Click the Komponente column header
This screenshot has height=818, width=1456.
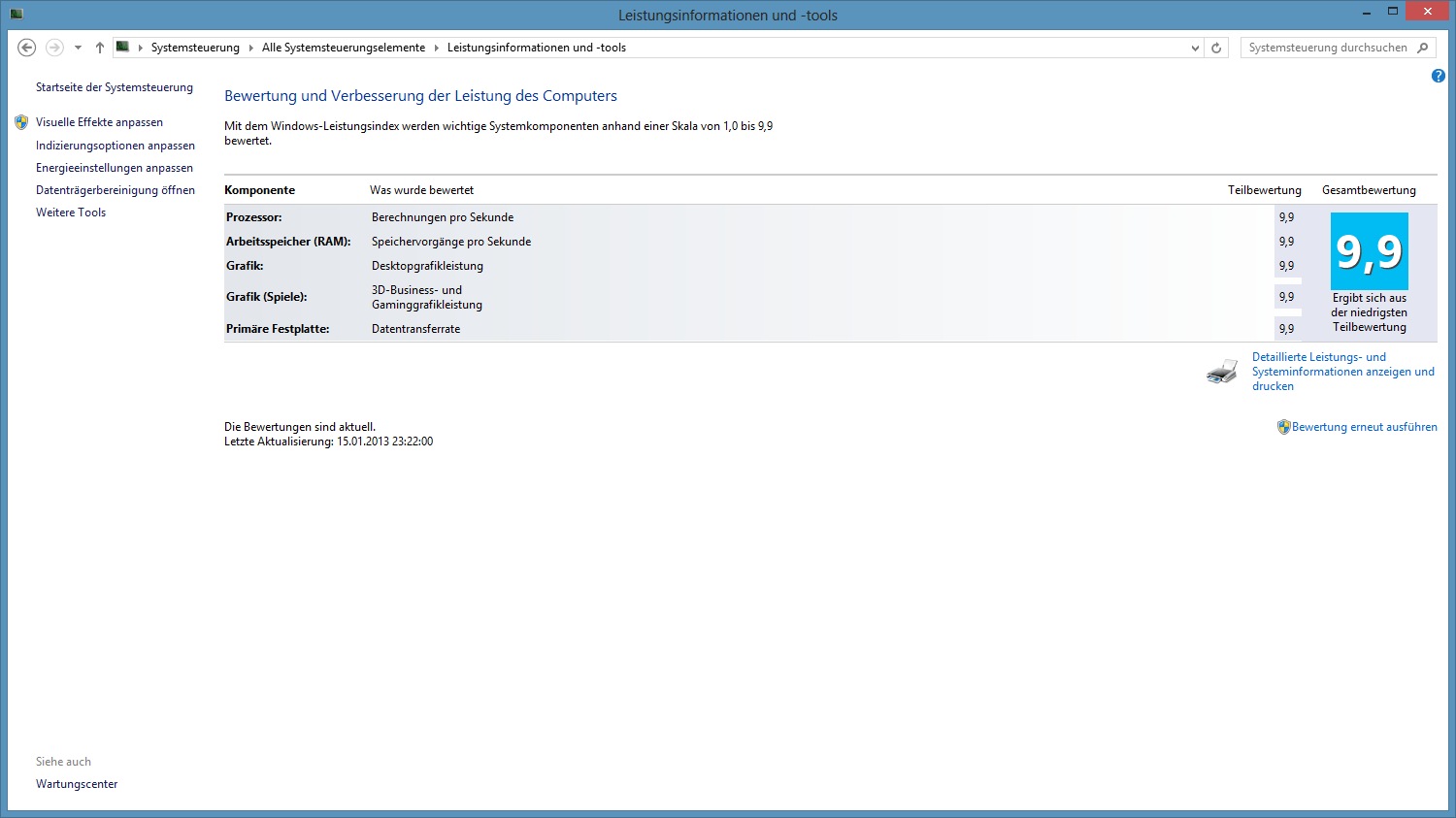click(260, 190)
